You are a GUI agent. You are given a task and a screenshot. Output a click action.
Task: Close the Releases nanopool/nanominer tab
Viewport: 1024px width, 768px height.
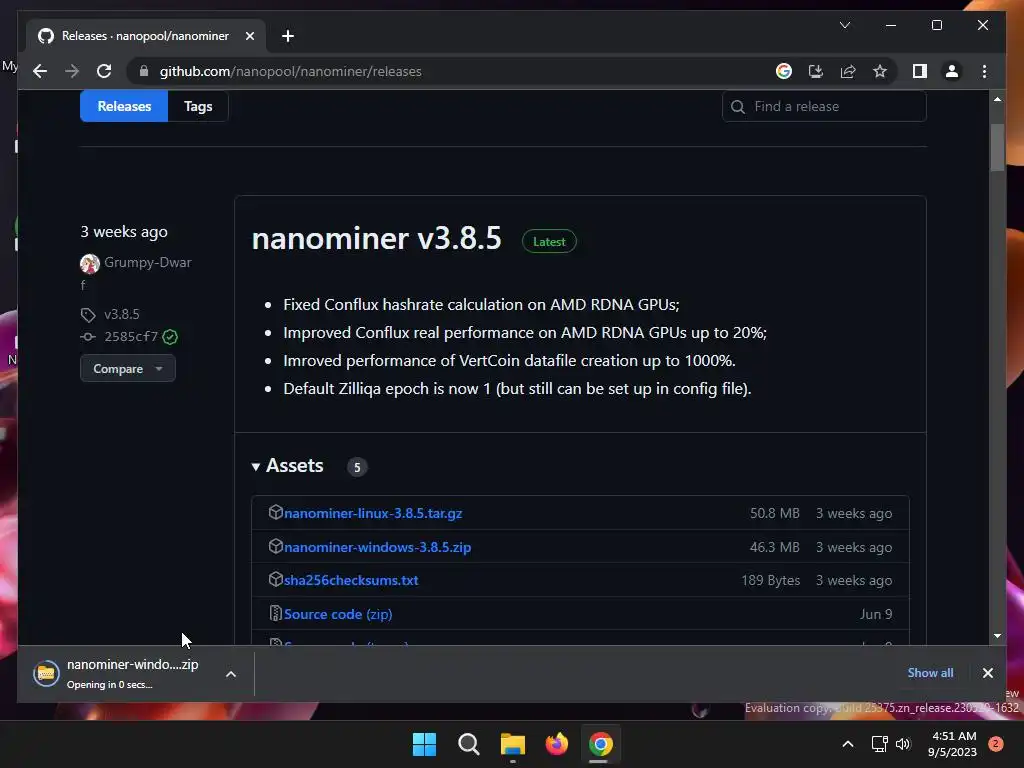[x=249, y=36]
